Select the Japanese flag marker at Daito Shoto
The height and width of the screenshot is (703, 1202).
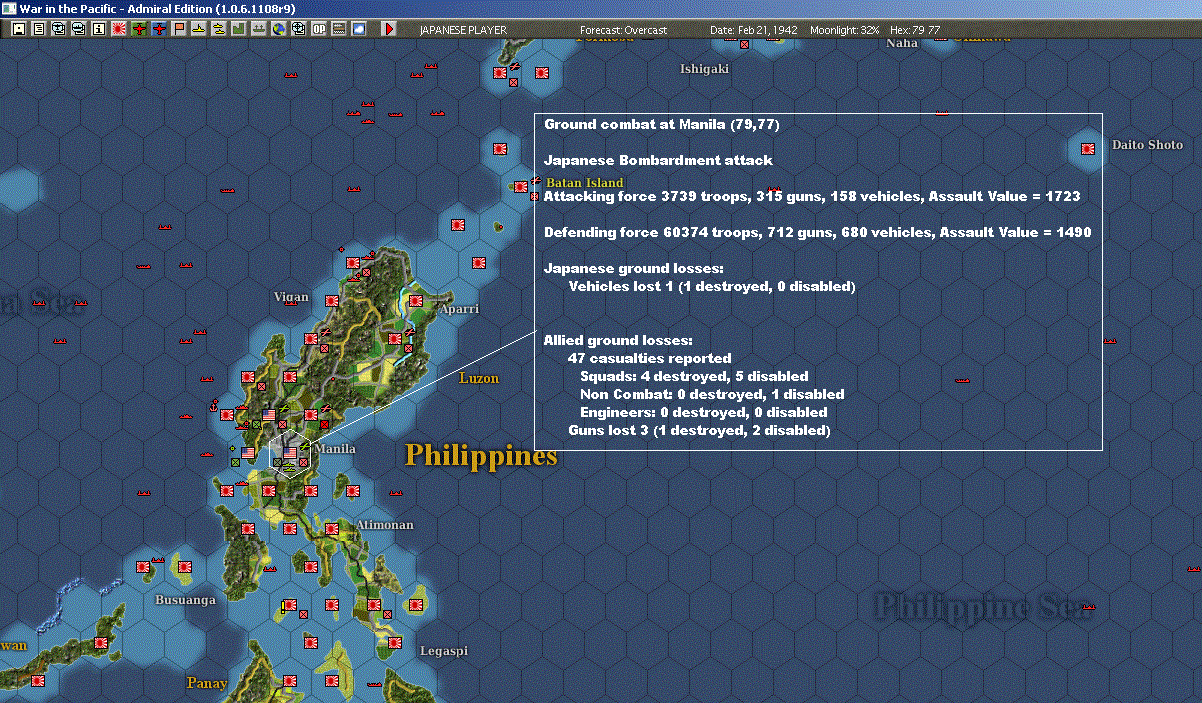1087,149
